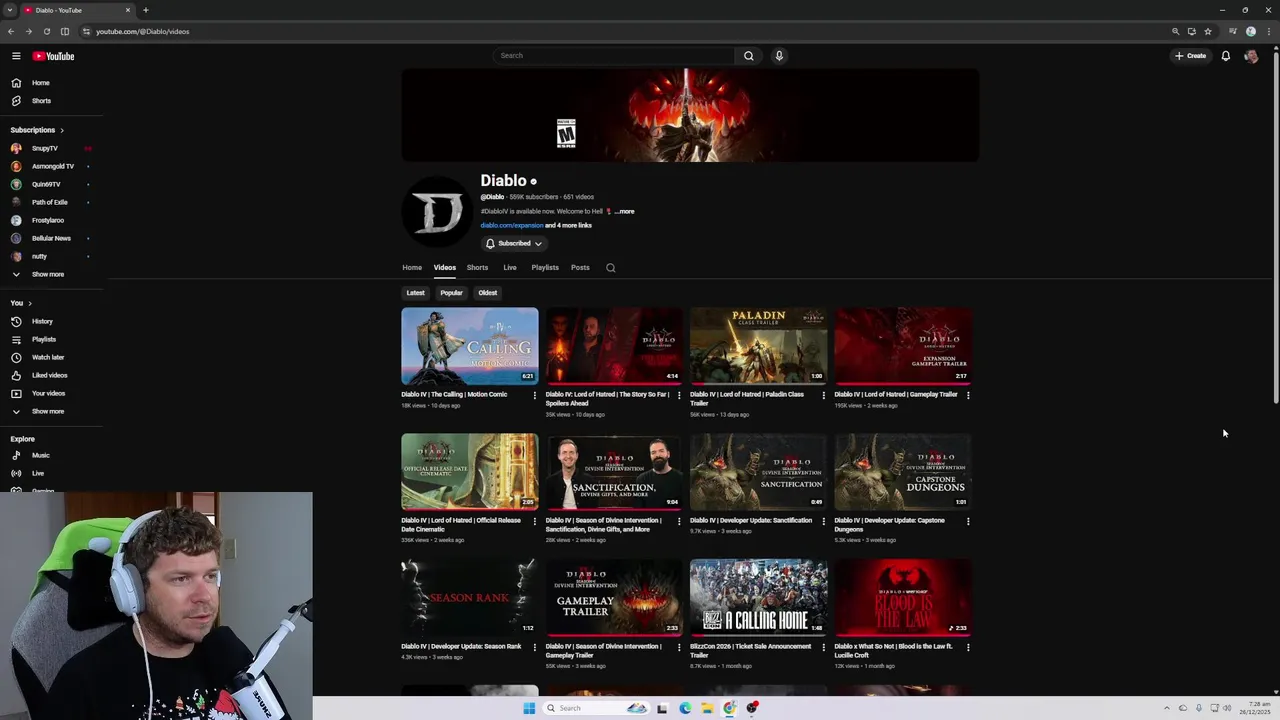Open the You section heading

click(x=21, y=303)
